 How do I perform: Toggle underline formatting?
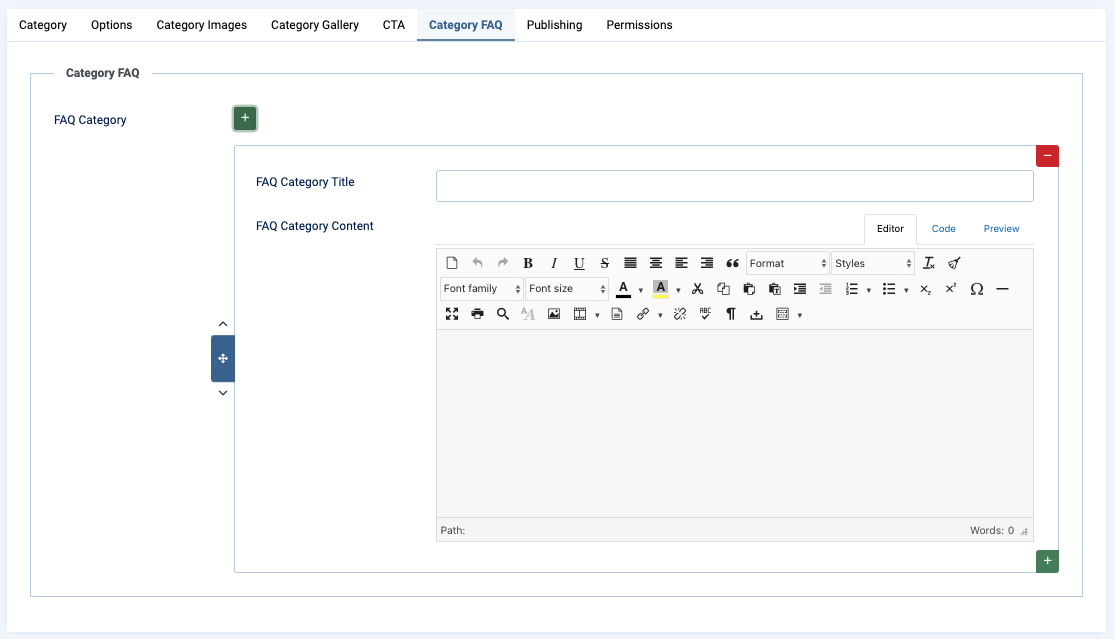click(x=579, y=263)
